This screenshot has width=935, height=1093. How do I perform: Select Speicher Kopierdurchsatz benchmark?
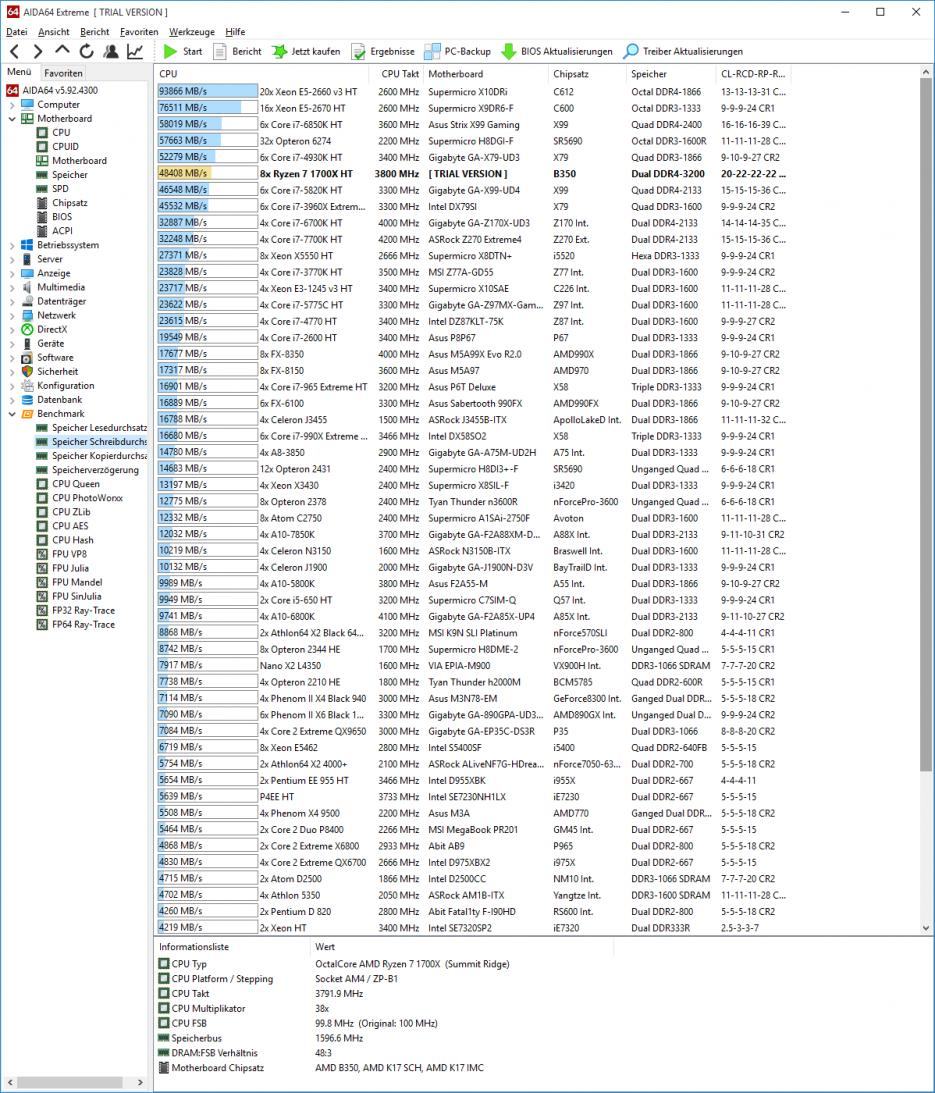(99, 455)
